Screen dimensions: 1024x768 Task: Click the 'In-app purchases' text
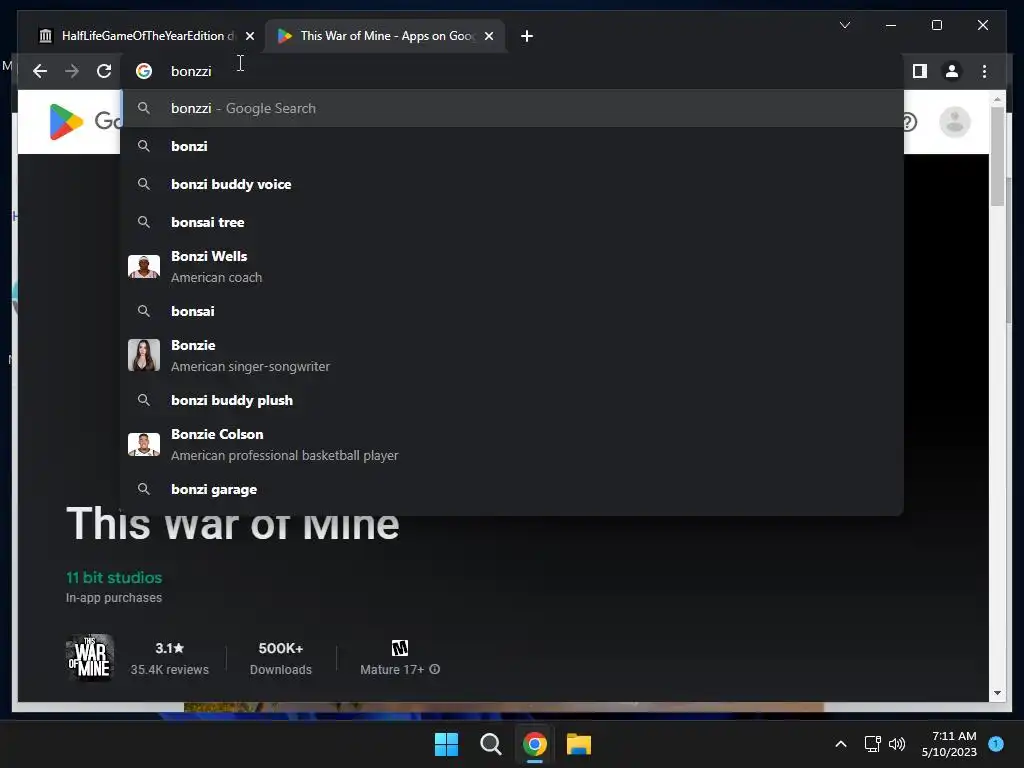click(x=114, y=598)
